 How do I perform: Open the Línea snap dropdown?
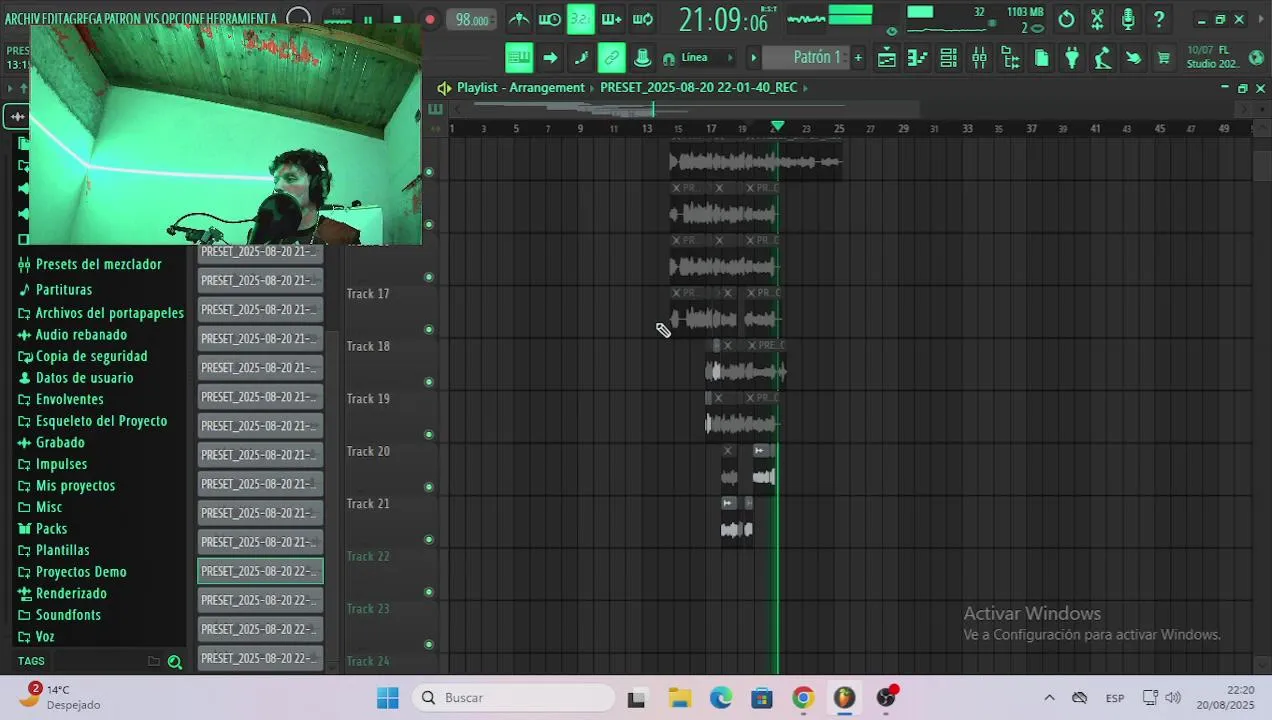[708, 58]
